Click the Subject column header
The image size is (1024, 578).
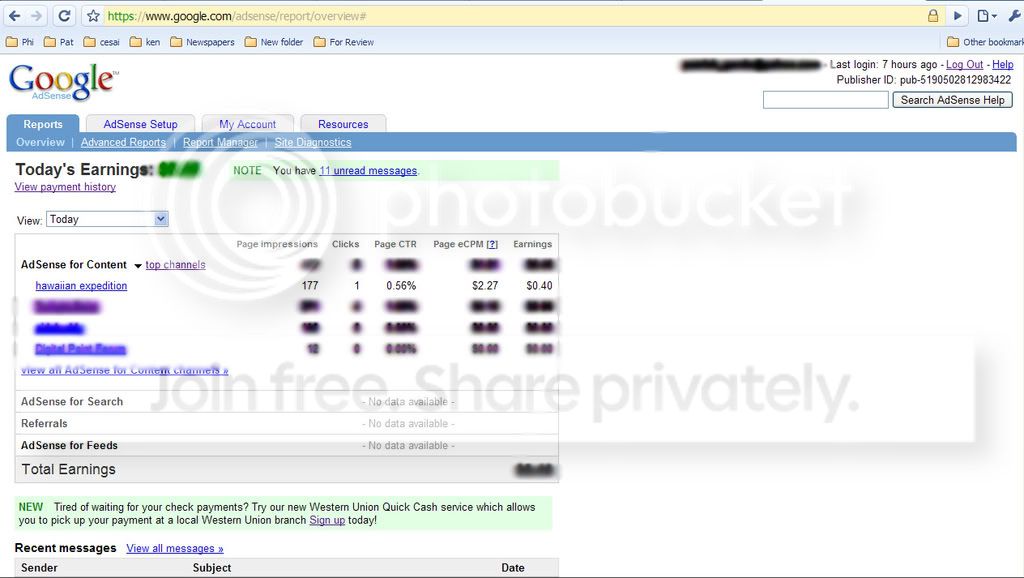pos(212,568)
